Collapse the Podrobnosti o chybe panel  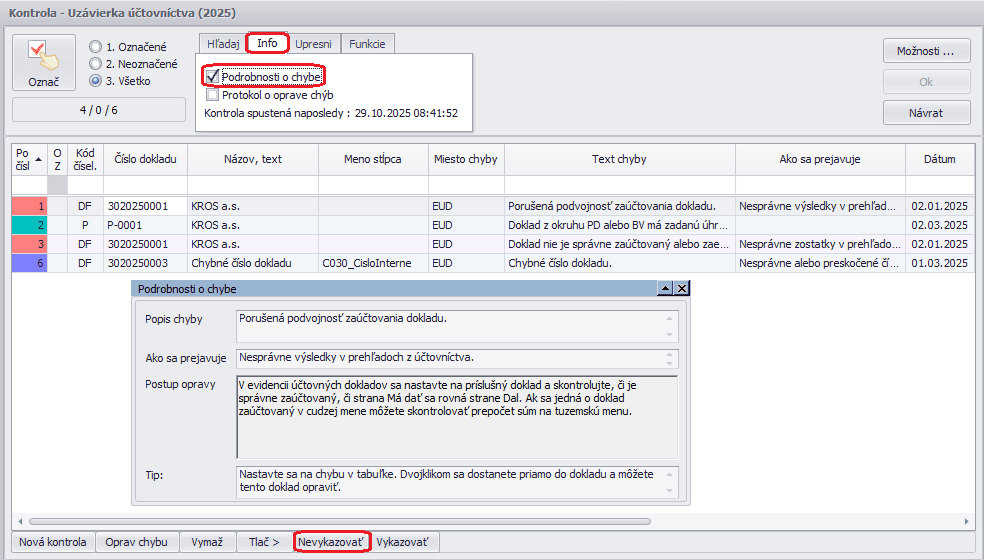tap(664, 288)
